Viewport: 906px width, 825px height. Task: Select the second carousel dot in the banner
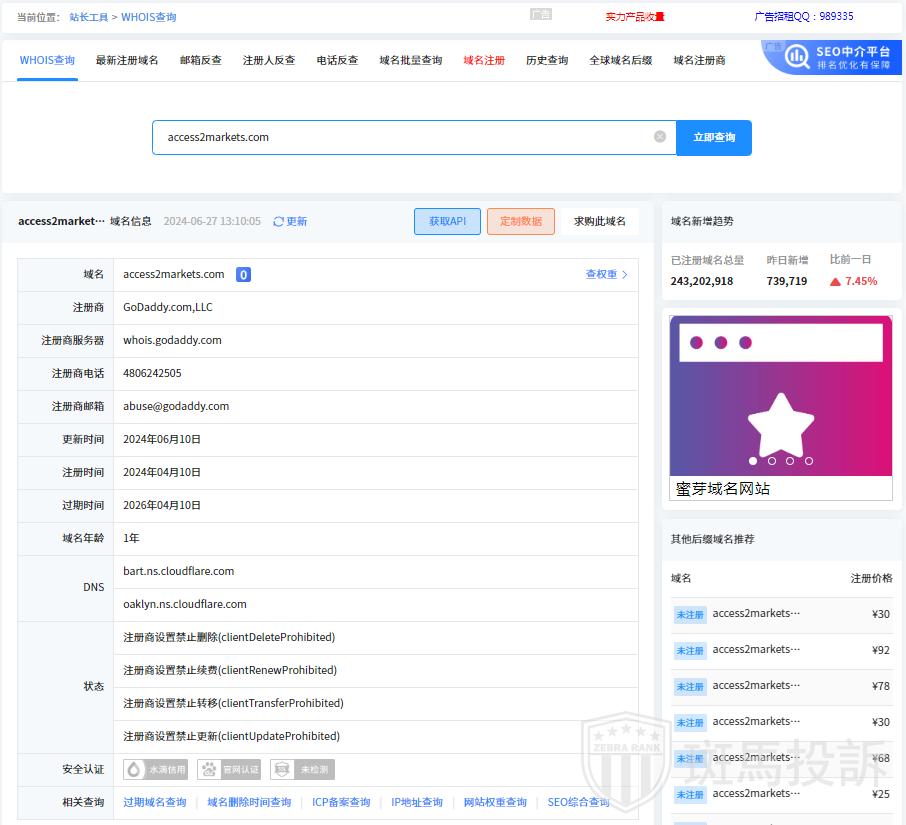(772, 461)
